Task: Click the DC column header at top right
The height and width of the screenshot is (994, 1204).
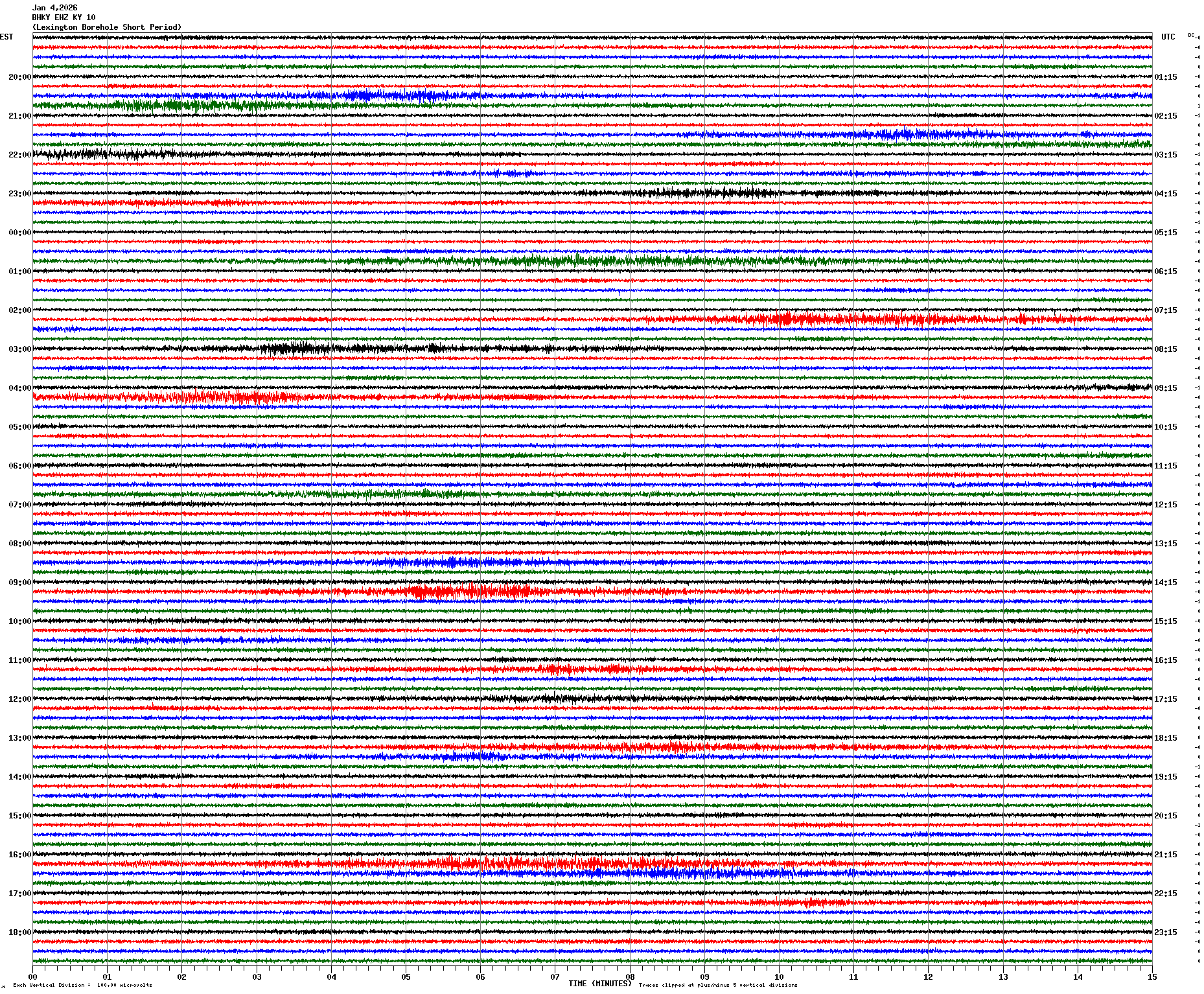Action: pos(1191,35)
